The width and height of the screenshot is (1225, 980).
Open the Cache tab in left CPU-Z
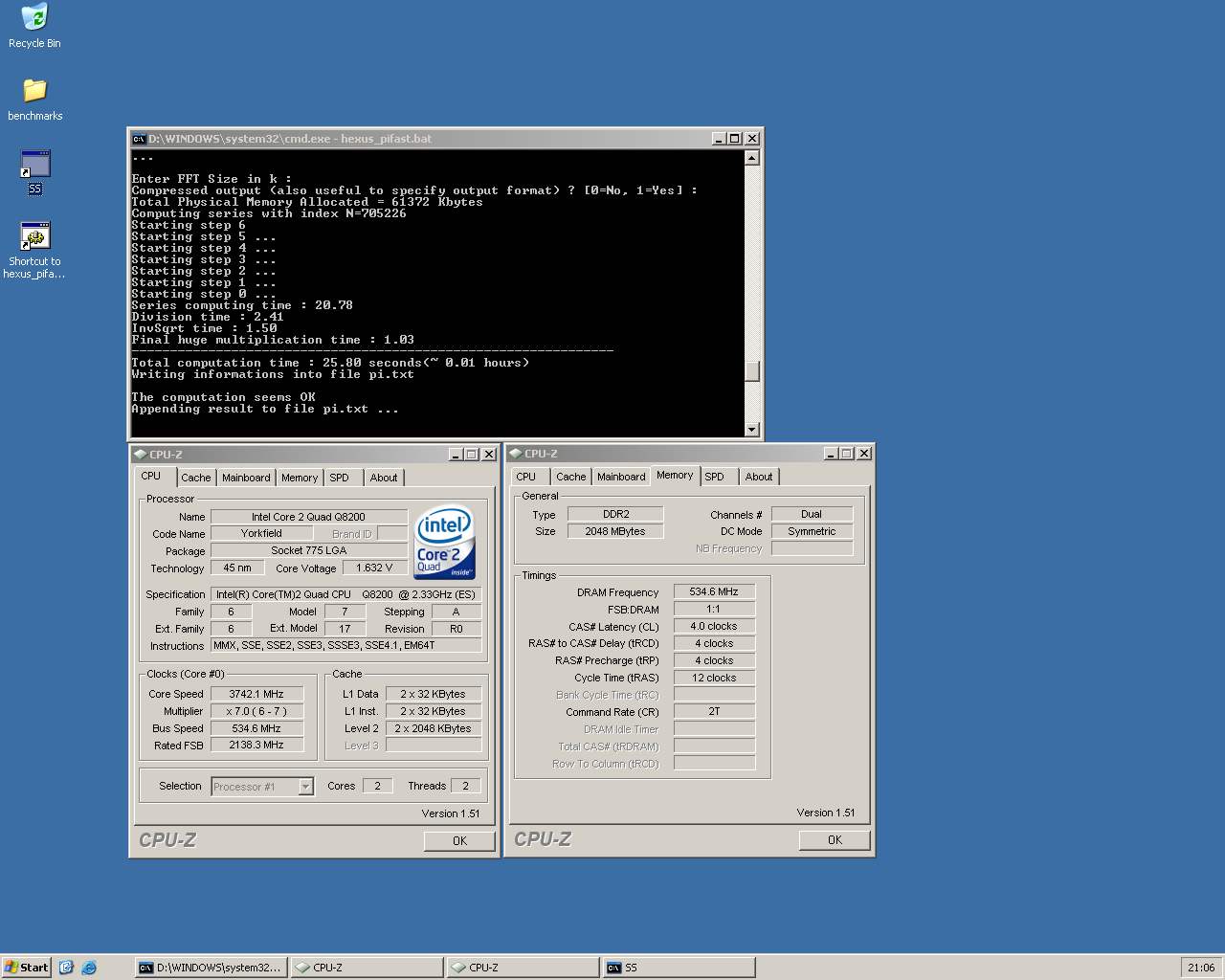pyautogui.click(x=196, y=478)
